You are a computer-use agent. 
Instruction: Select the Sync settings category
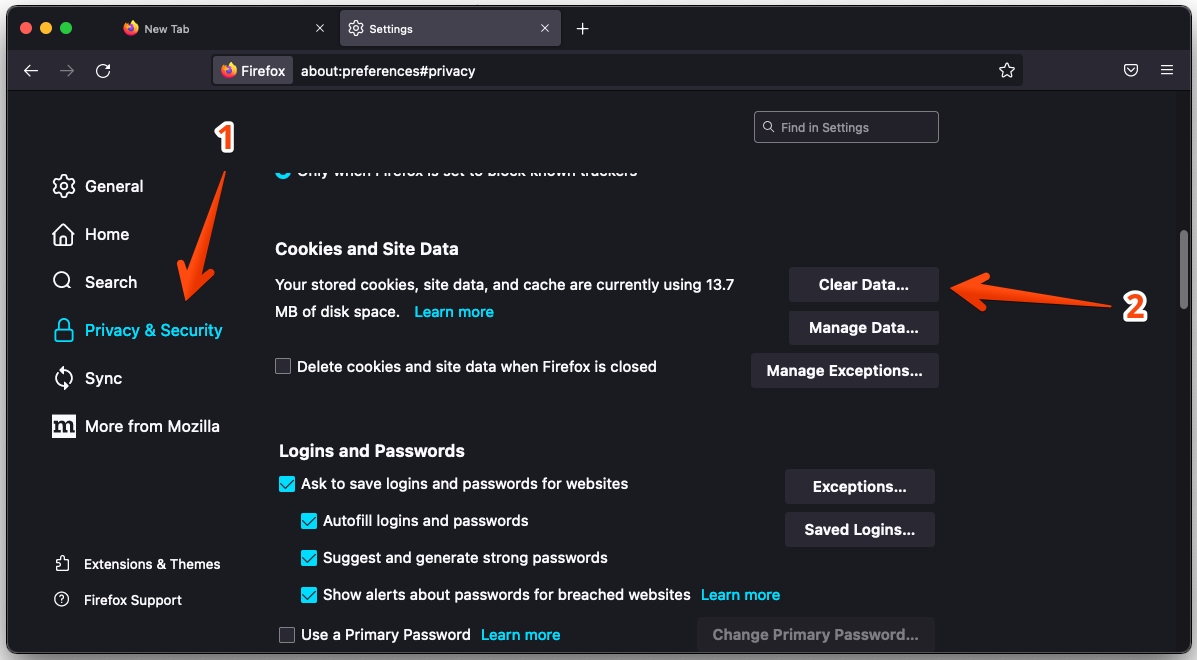(103, 378)
